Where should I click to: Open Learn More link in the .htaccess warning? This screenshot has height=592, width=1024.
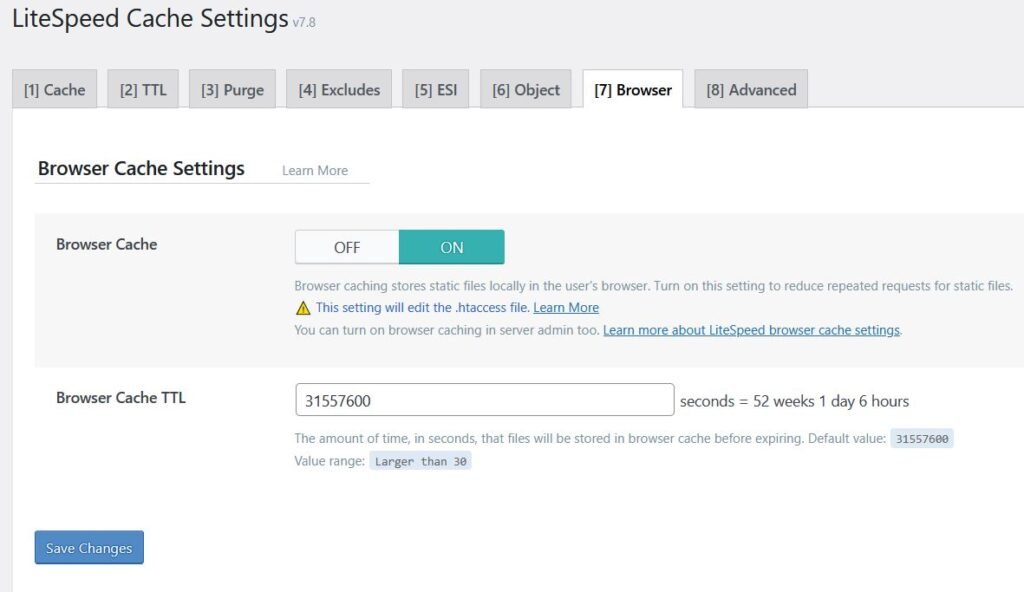566,307
